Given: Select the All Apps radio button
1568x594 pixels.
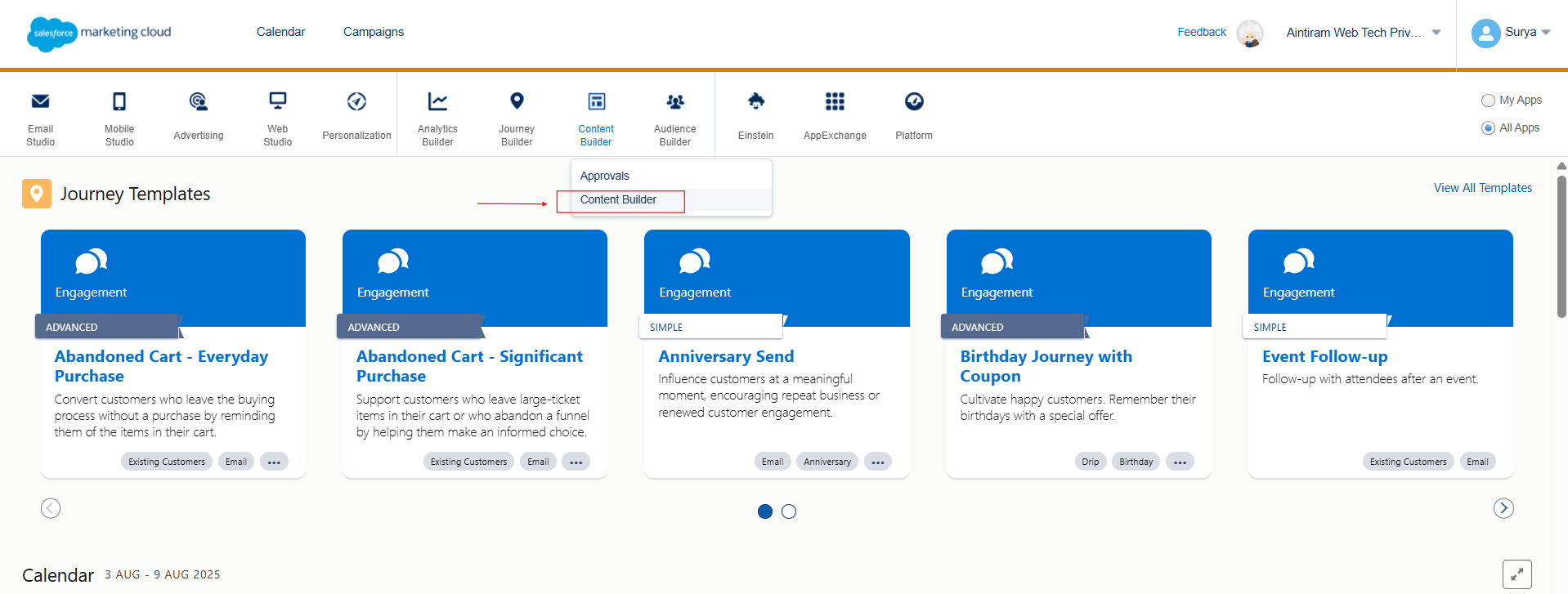Looking at the screenshot, I should click(1488, 128).
